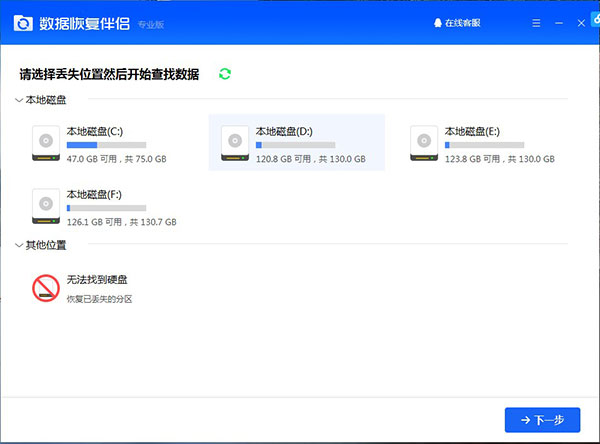Viewport: 600px width, 444px height.
Task: Select the drive icon for 本地磁盘(D:)
Action: tap(235, 143)
